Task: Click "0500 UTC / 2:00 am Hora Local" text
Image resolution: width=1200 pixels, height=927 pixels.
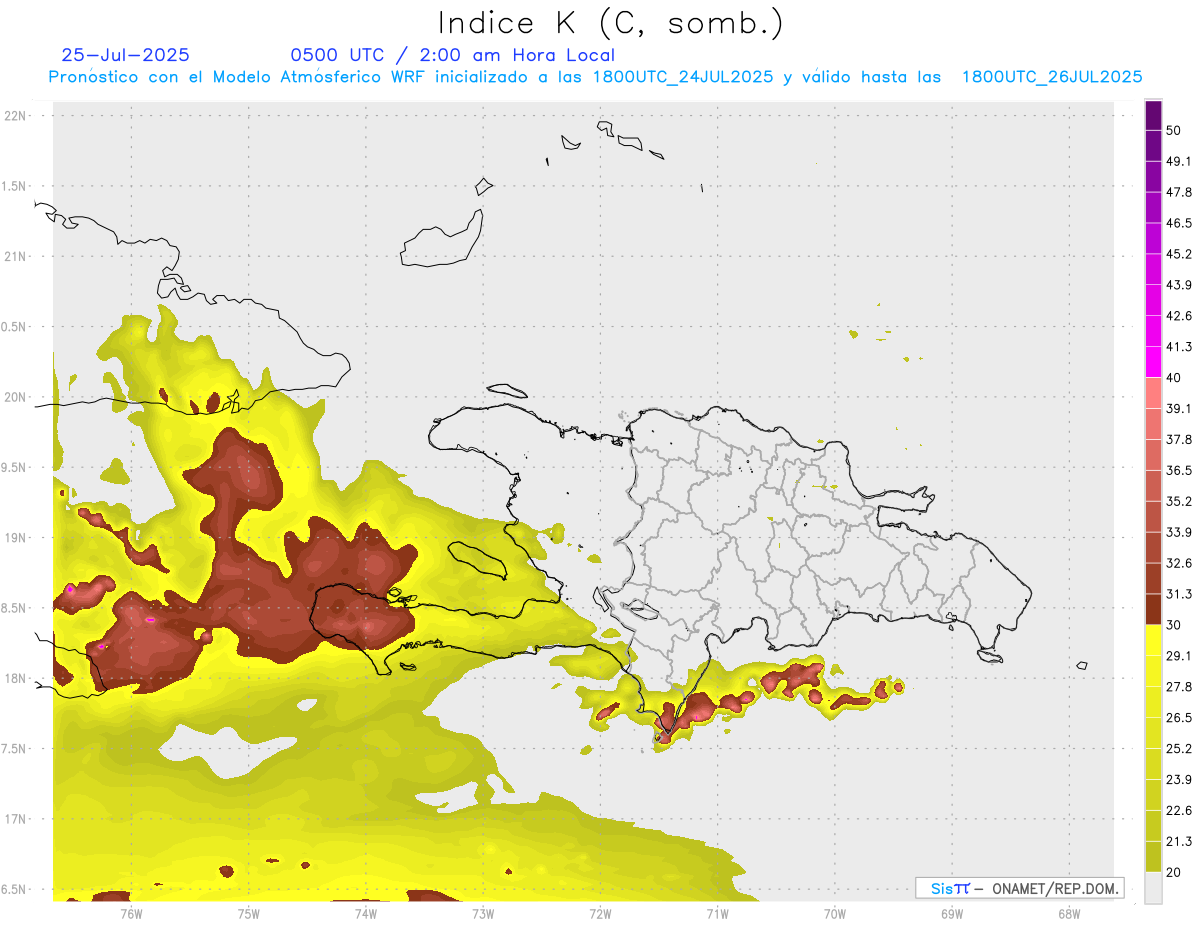Action: tap(453, 55)
